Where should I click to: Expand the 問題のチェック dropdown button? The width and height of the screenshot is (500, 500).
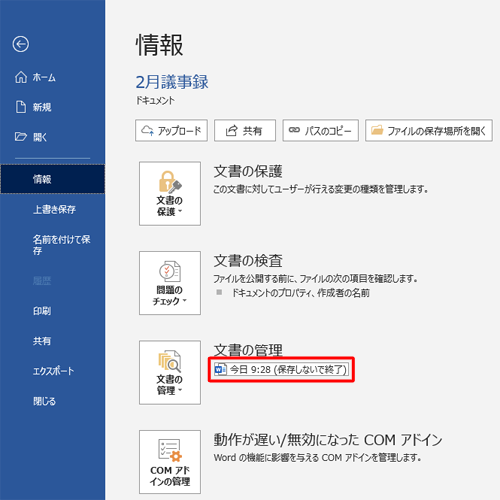(x=170, y=283)
